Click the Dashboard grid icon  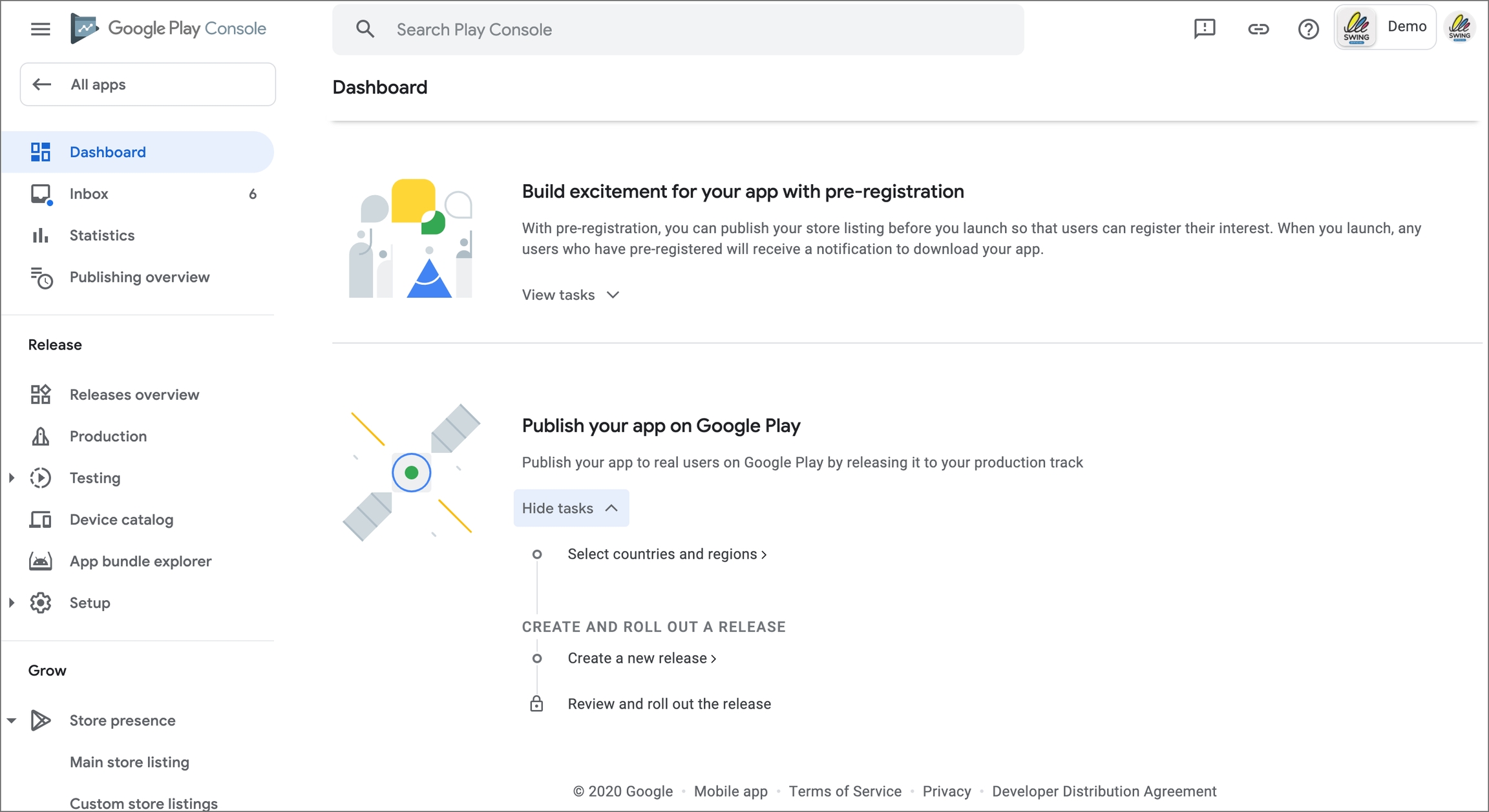tap(40, 152)
